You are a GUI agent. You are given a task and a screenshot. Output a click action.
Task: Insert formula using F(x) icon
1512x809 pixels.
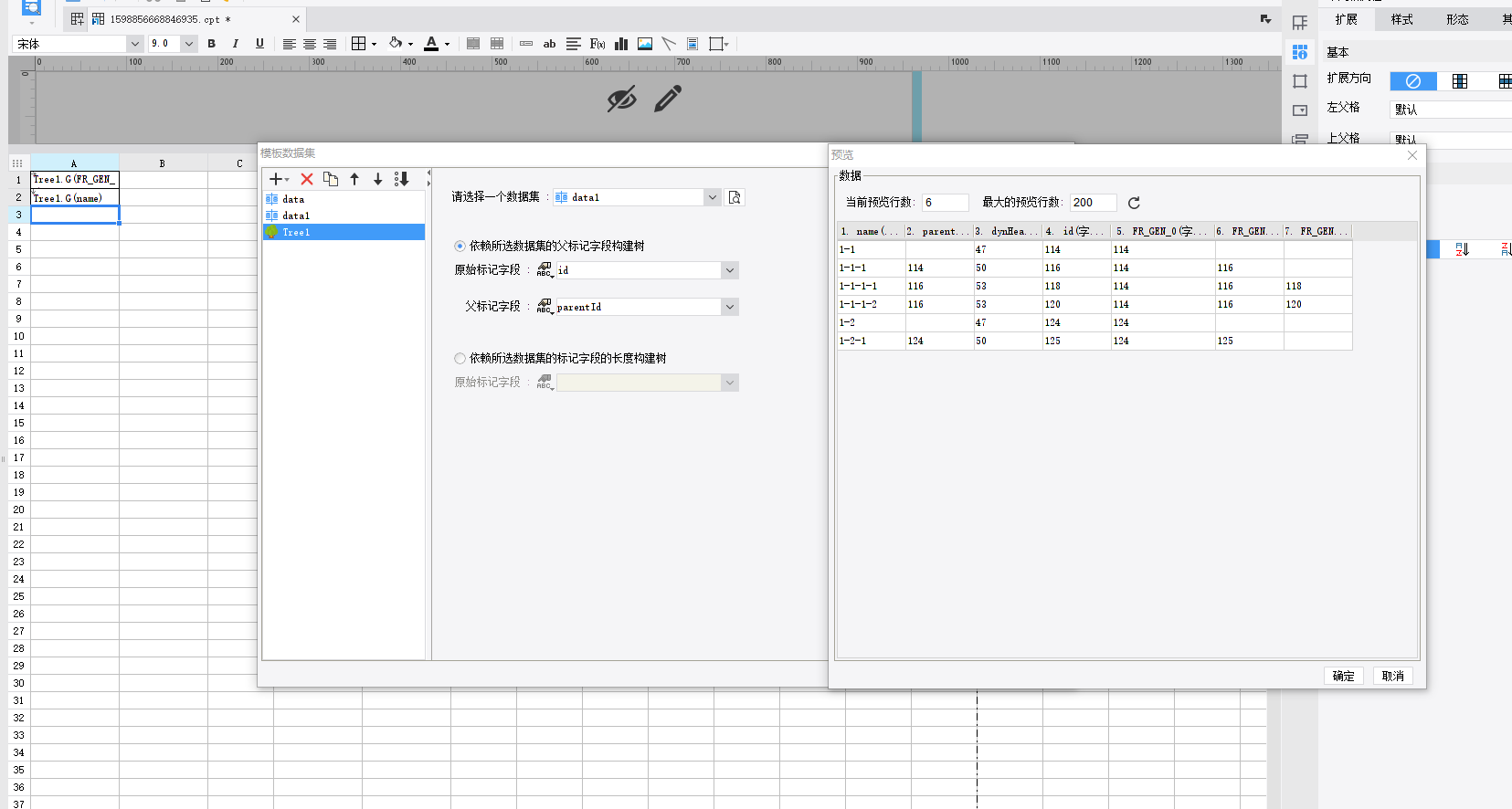(x=597, y=44)
